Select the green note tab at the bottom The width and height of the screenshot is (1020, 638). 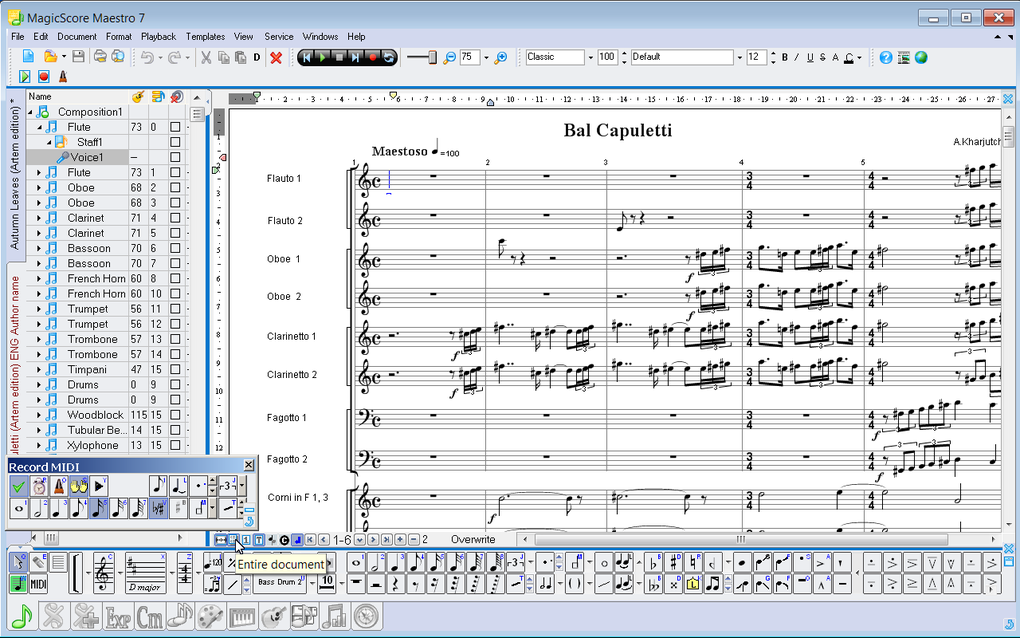(x=22, y=616)
